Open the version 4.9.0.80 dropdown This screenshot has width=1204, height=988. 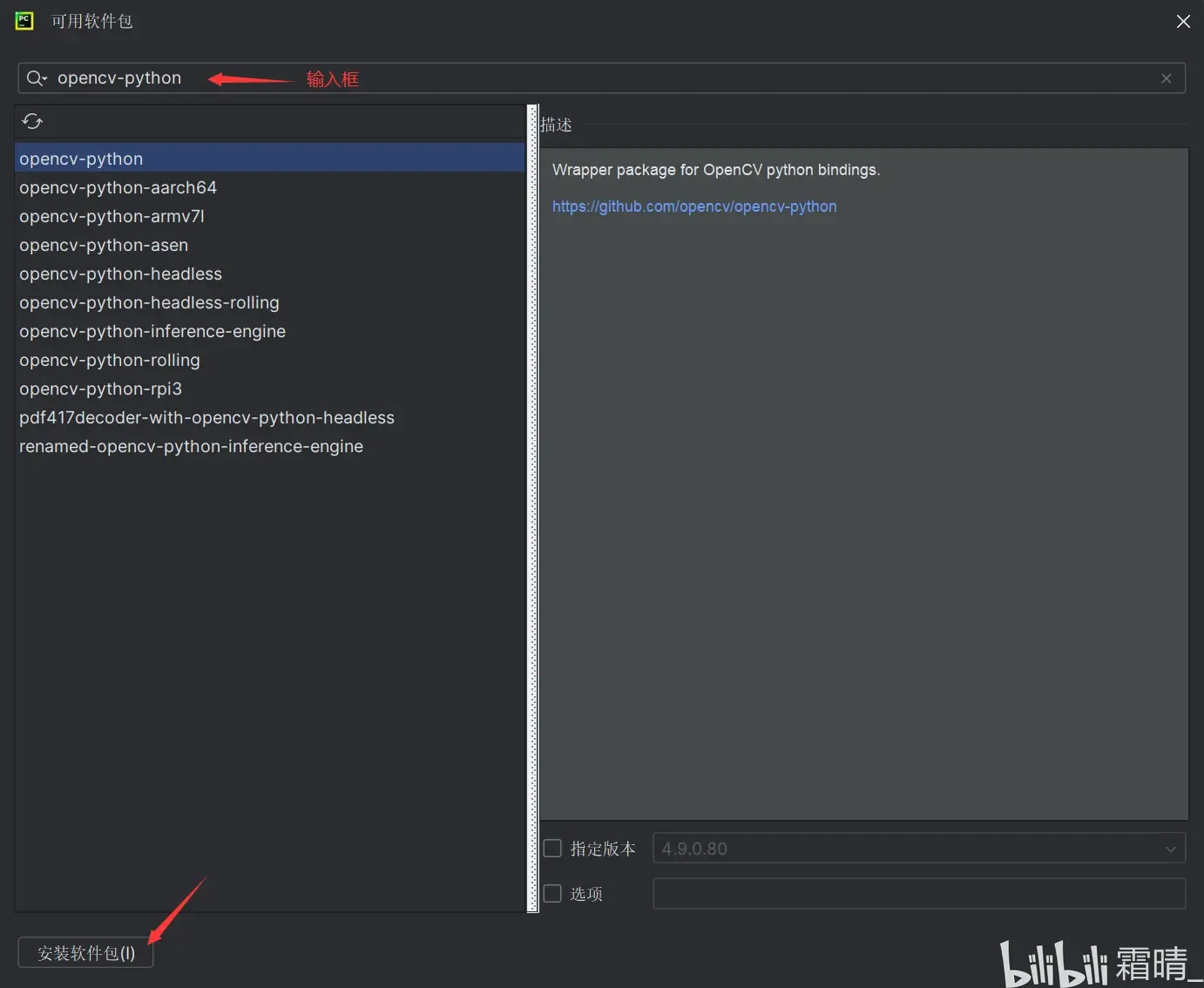(919, 848)
